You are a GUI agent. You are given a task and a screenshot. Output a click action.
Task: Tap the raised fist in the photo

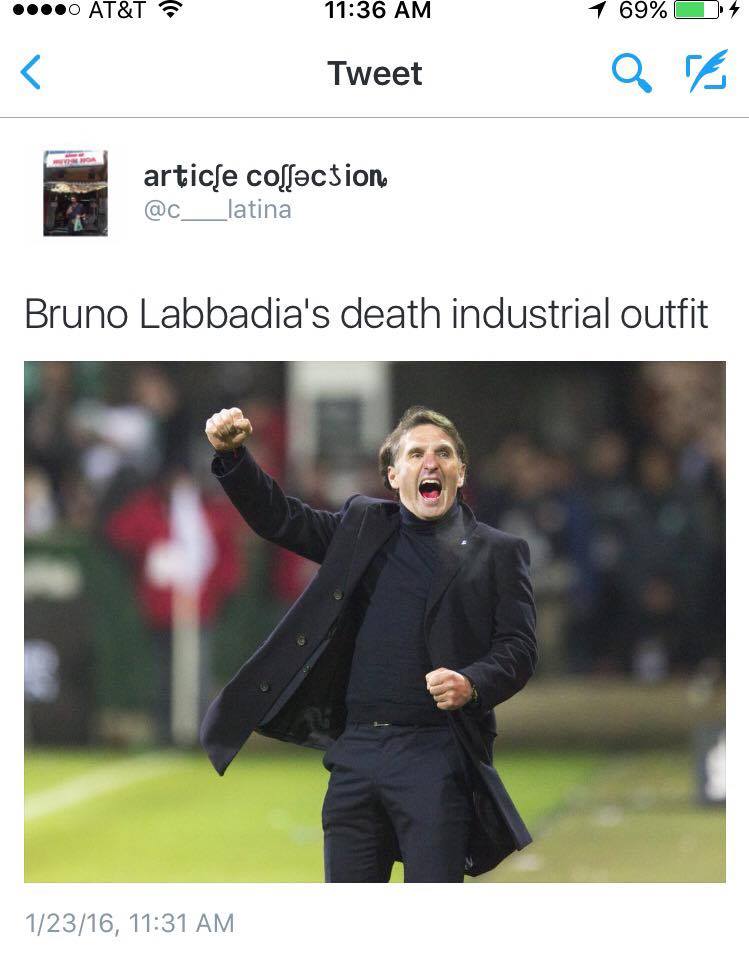(x=228, y=429)
